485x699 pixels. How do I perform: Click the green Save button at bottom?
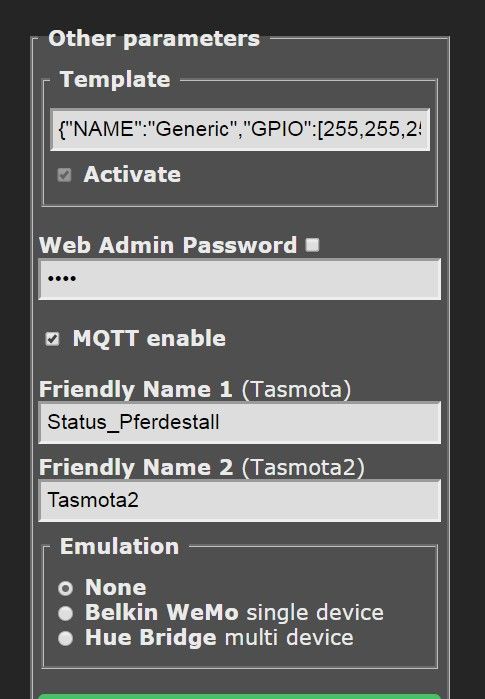click(240, 696)
